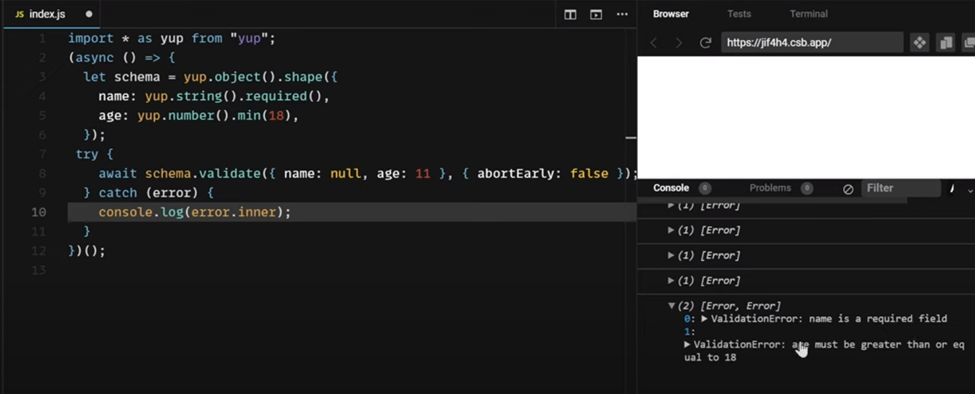Click the index 1: label in console
The height and width of the screenshot is (394, 975).
[690, 332]
